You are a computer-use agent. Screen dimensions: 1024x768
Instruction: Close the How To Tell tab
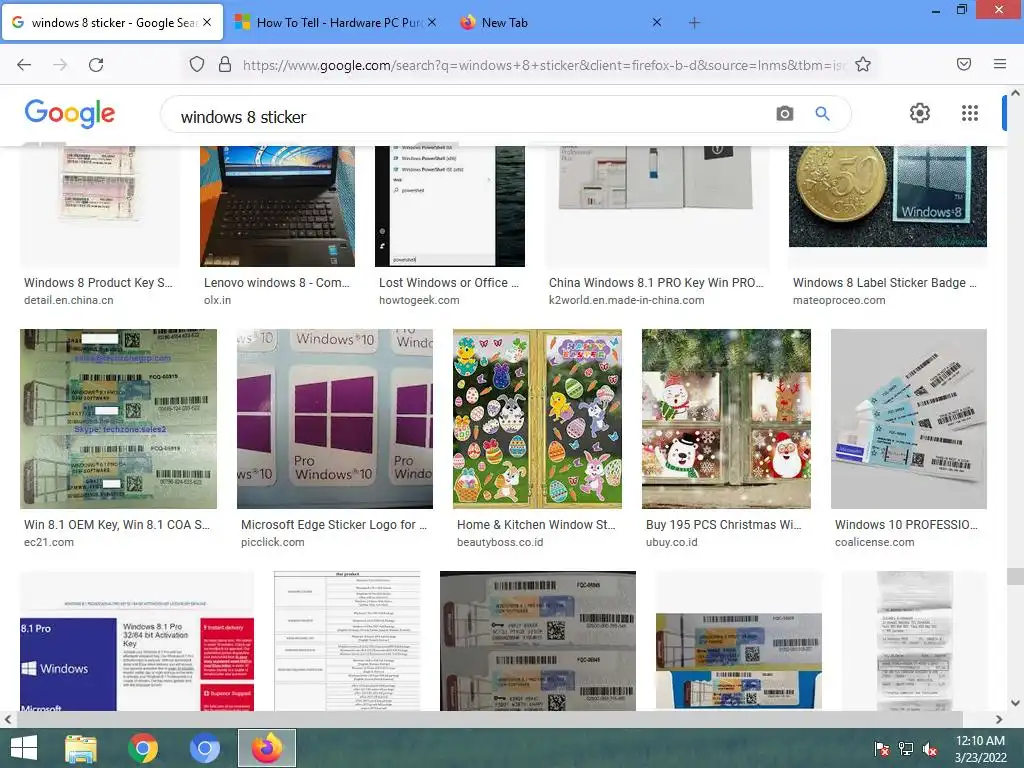click(x=432, y=22)
